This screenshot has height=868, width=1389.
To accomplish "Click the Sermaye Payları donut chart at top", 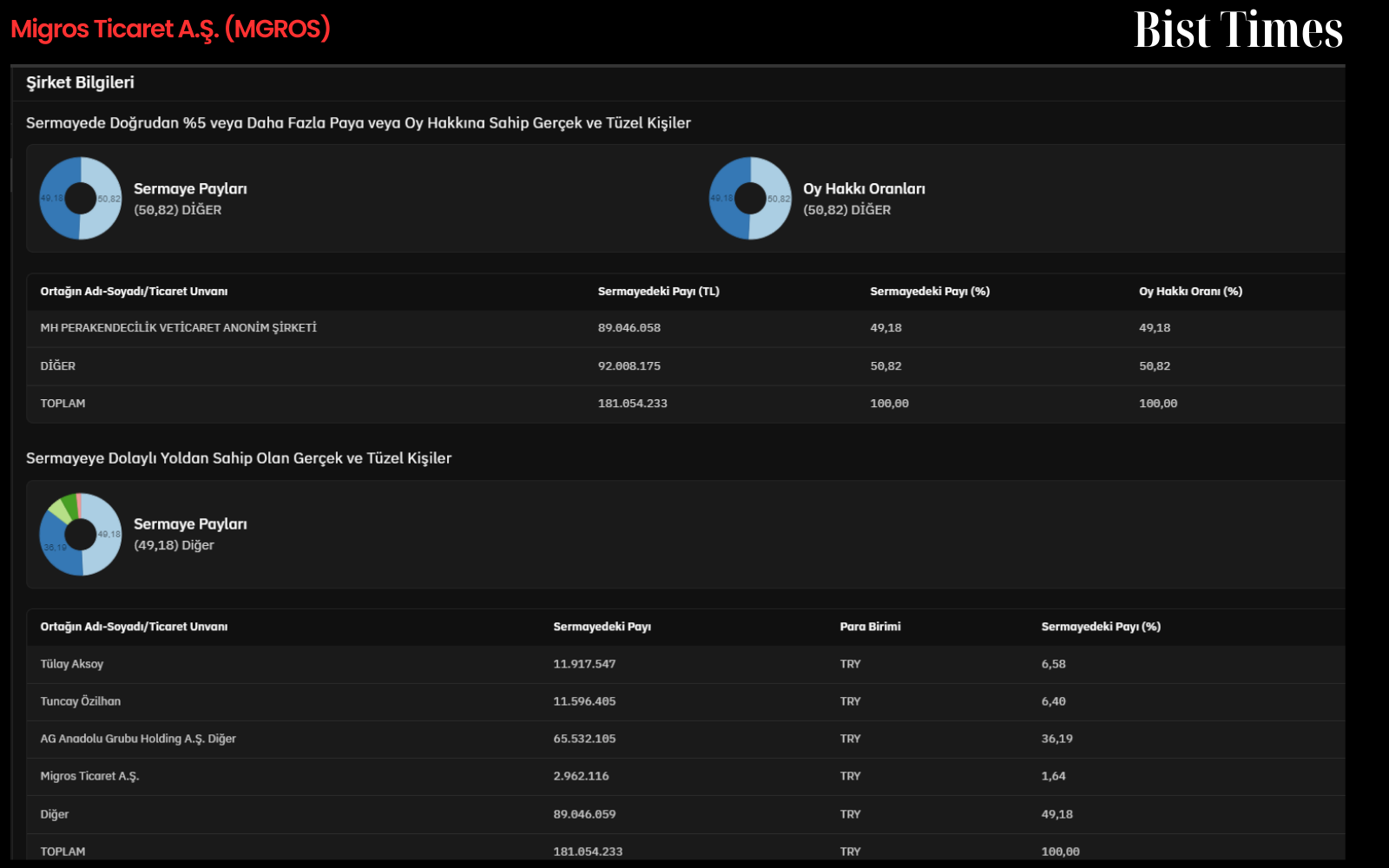I will 81,198.
